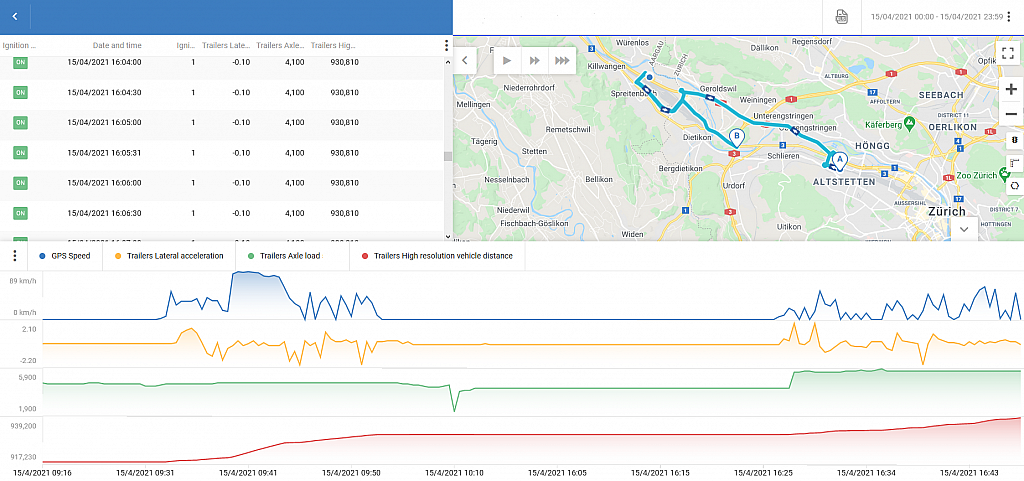This screenshot has width=1024, height=481.
Task: Start route playback at normal speed
Action: pyautogui.click(x=507, y=61)
